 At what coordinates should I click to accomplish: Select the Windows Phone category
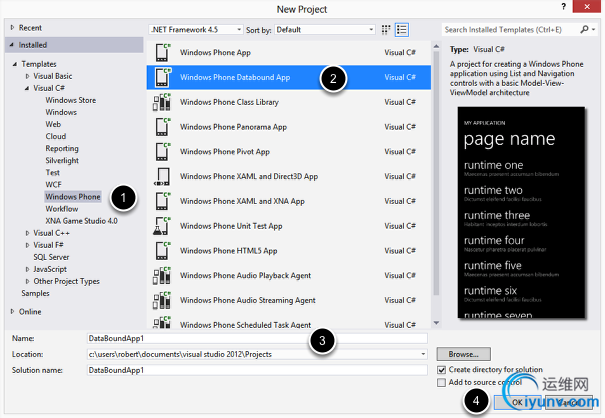(73, 197)
